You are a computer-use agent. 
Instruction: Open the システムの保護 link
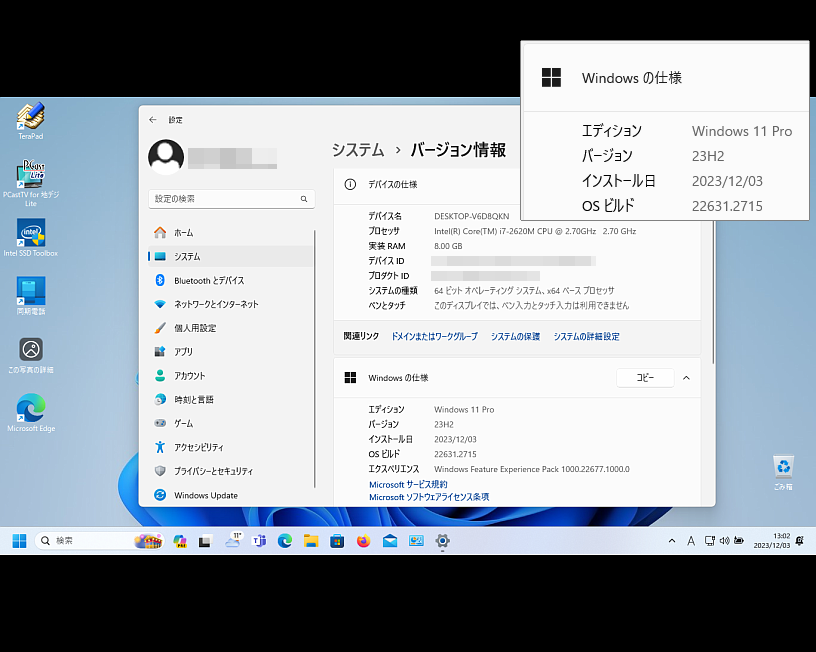point(515,337)
